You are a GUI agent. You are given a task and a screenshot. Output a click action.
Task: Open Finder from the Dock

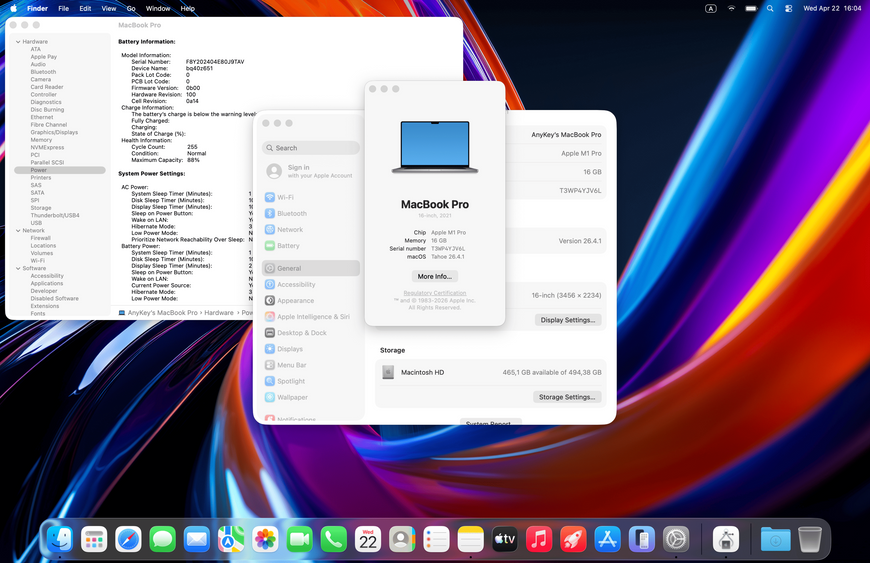coord(60,539)
